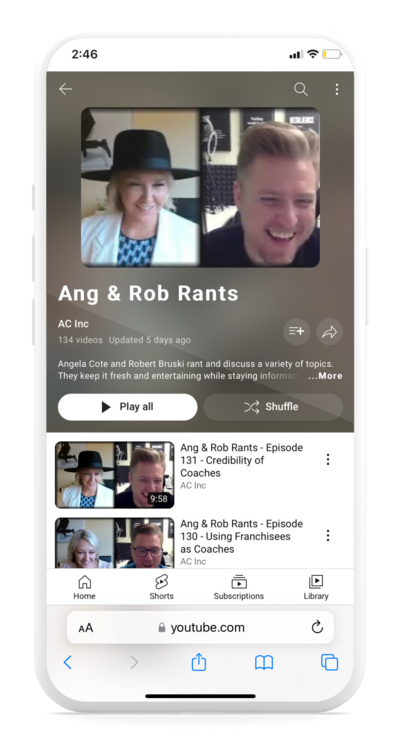Open the Library tab
This screenshot has height=753, width=400.
pyautogui.click(x=315, y=587)
